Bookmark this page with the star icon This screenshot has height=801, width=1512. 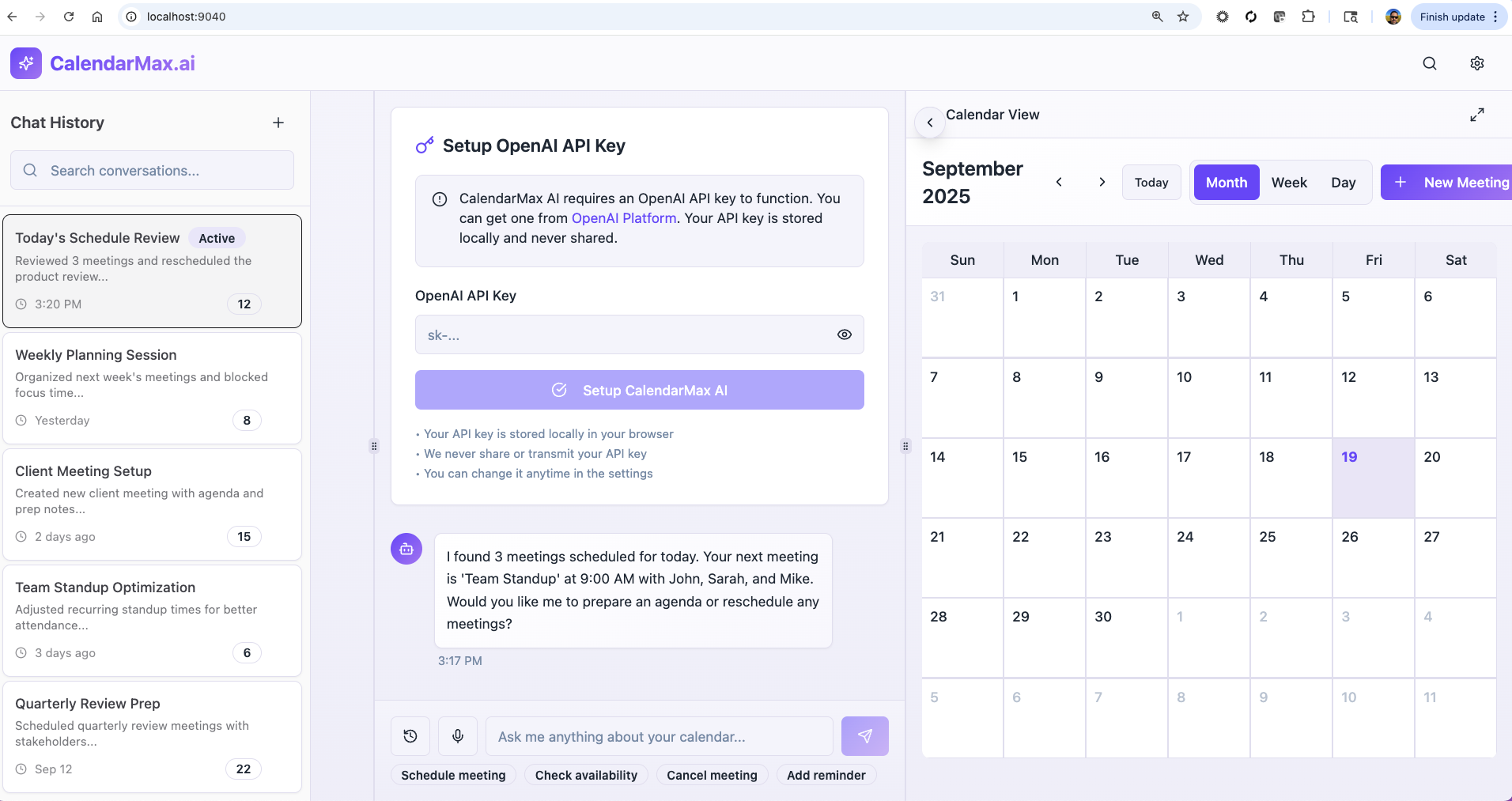coord(1183,17)
